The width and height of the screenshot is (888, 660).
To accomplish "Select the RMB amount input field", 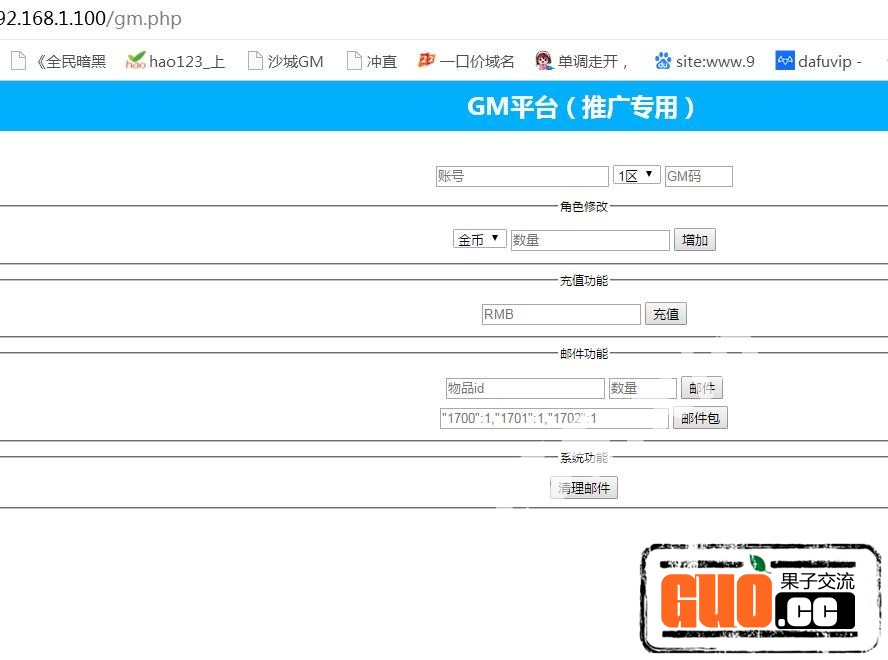I will 560,314.
